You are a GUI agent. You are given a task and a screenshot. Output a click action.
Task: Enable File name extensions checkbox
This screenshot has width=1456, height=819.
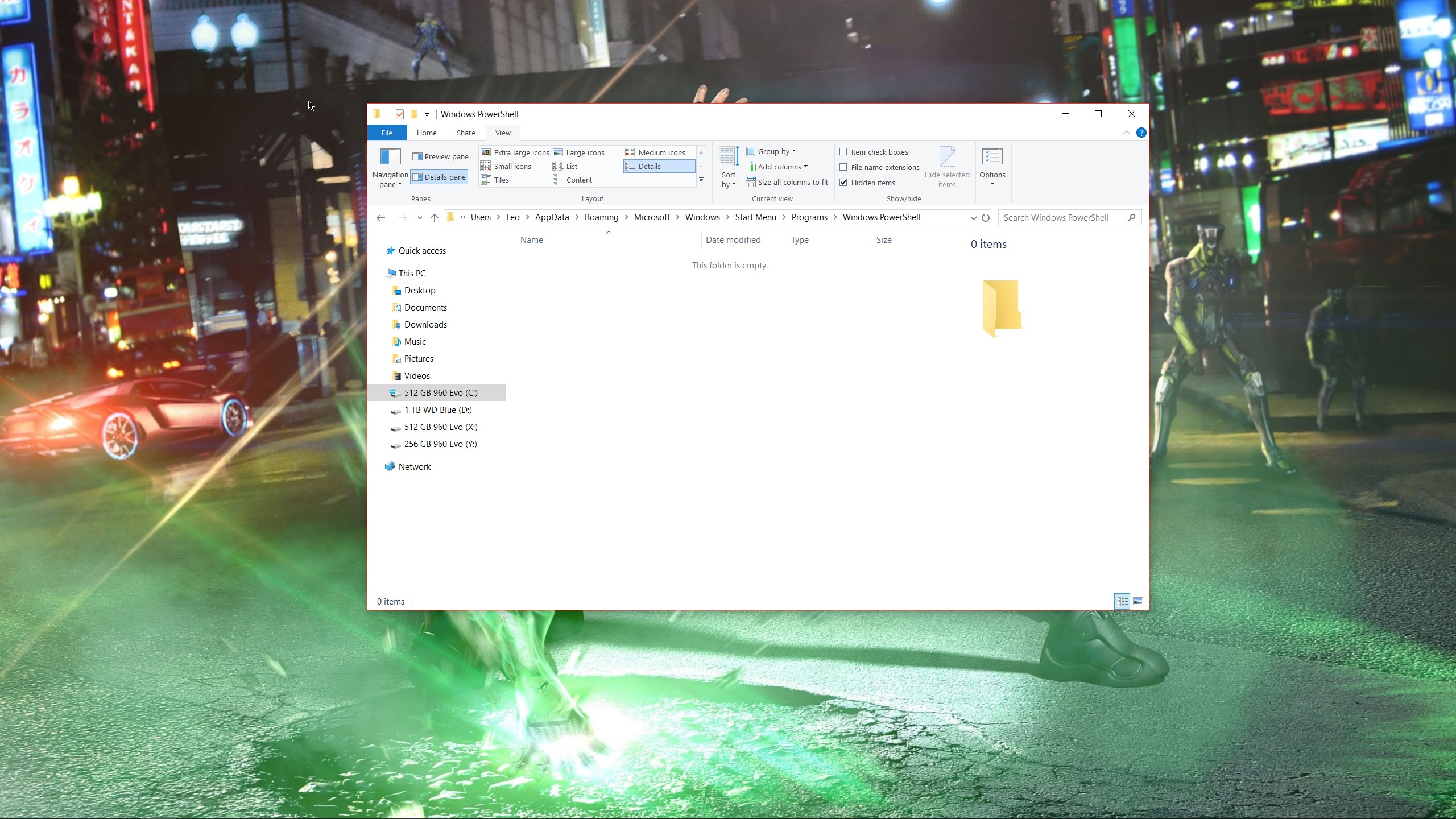pos(843,167)
